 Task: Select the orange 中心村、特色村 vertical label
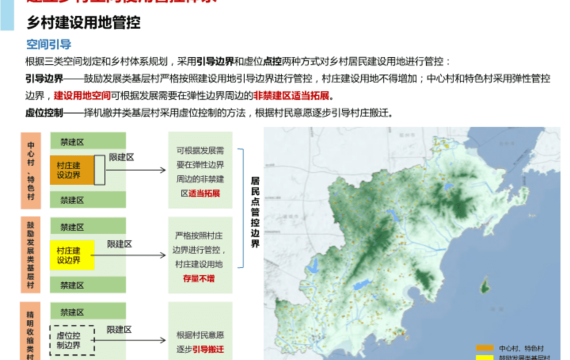[x=31, y=171]
